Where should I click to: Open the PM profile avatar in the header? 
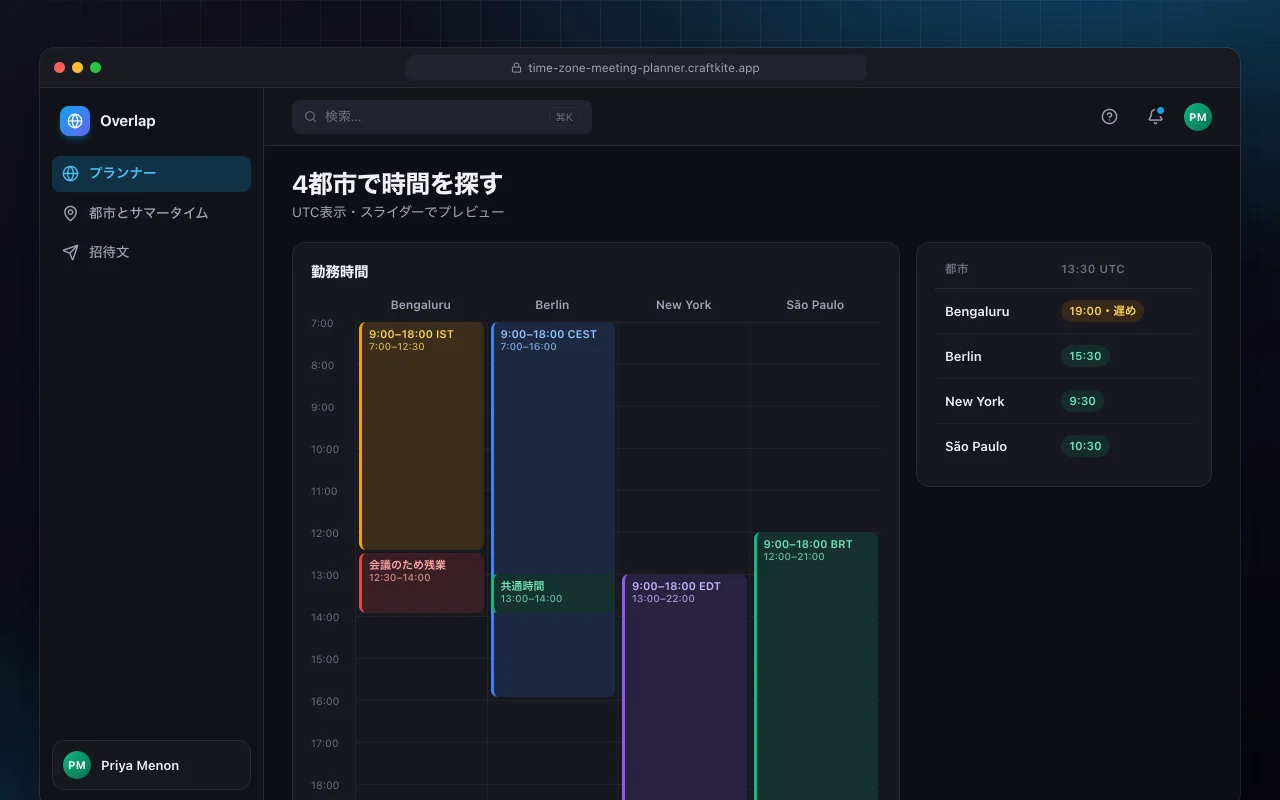click(1198, 117)
